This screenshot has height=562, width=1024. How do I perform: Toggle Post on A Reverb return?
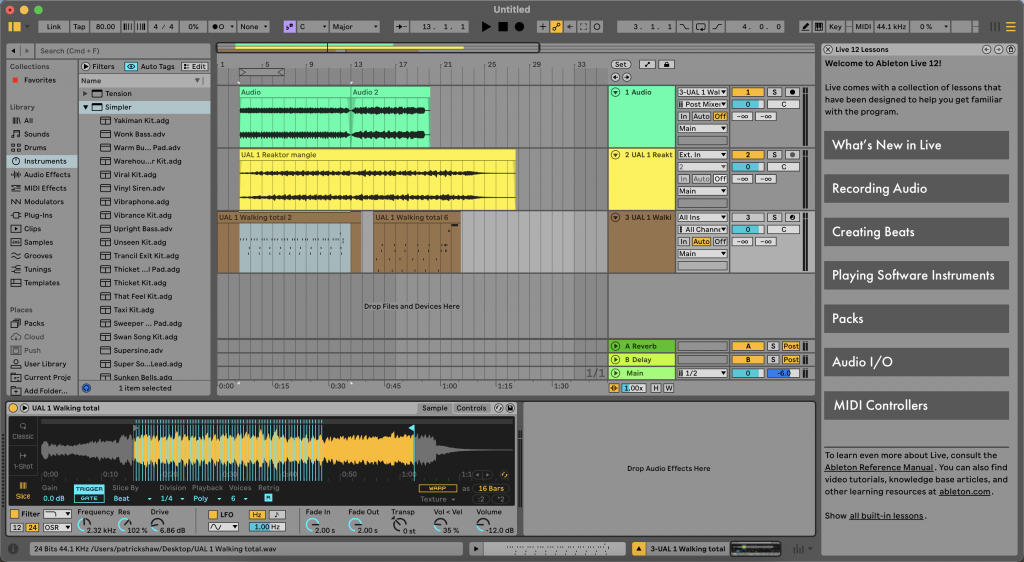point(791,347)
